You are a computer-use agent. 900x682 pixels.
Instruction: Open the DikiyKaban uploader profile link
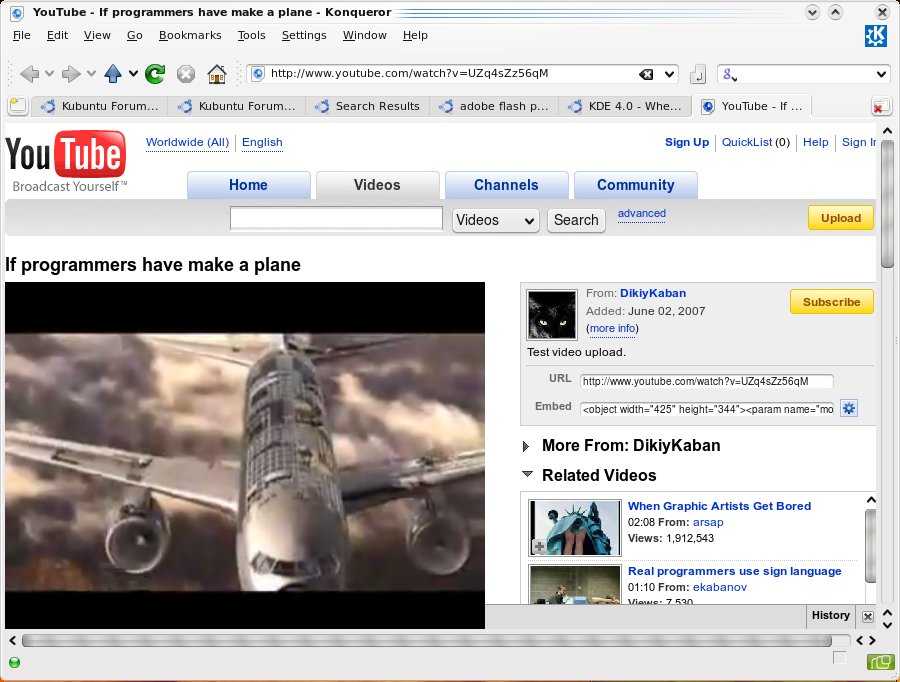tap(652, 293)
